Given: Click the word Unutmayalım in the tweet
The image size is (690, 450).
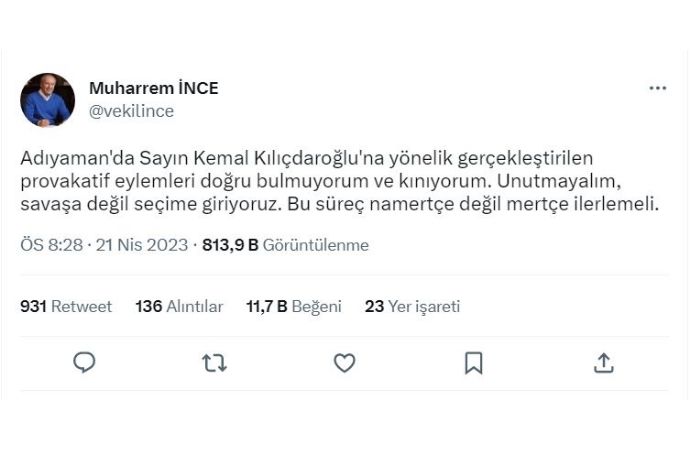Looking at the screenshot, I should 600,182.
